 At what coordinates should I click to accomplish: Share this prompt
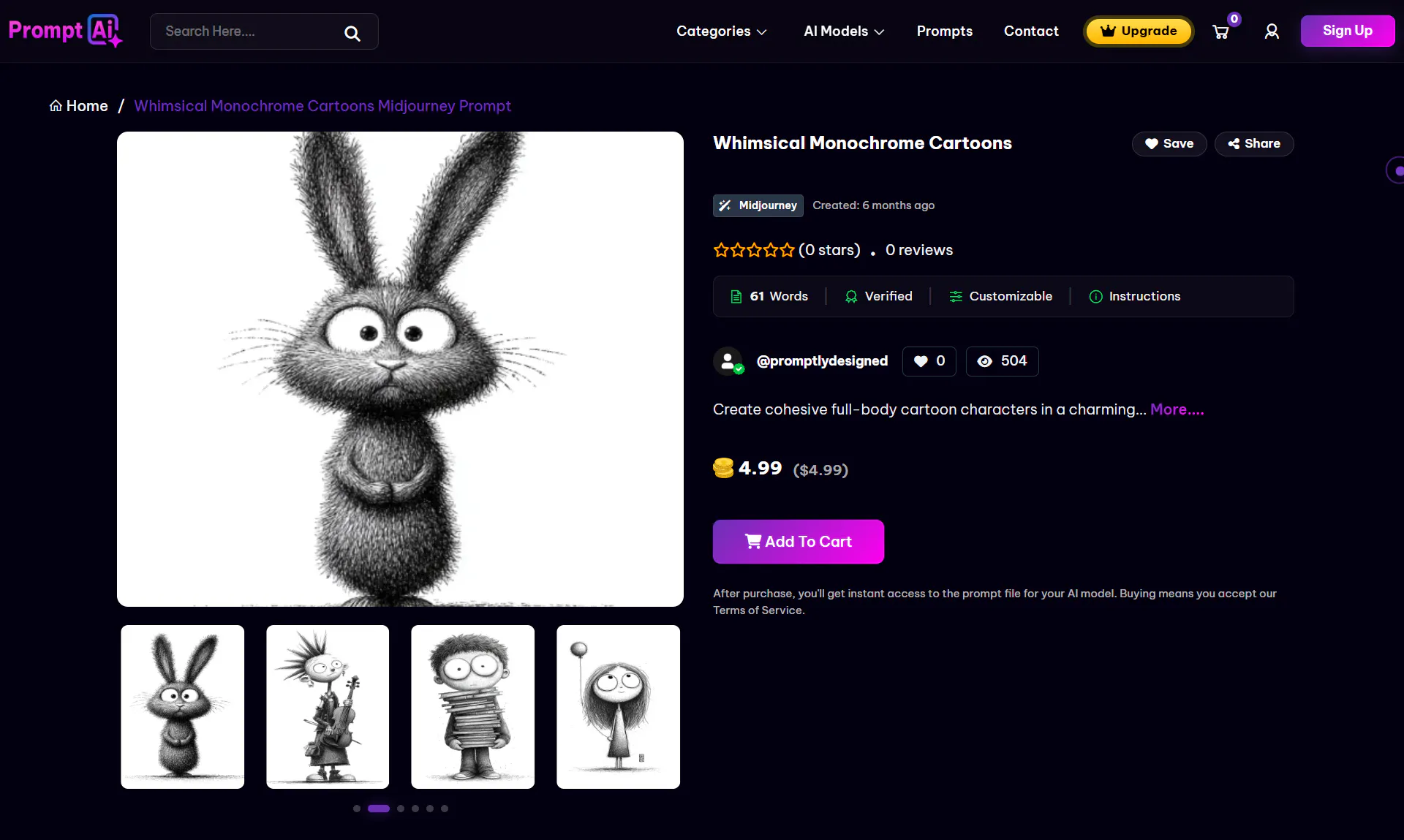pyautogui.click(x=1253, y=144)
